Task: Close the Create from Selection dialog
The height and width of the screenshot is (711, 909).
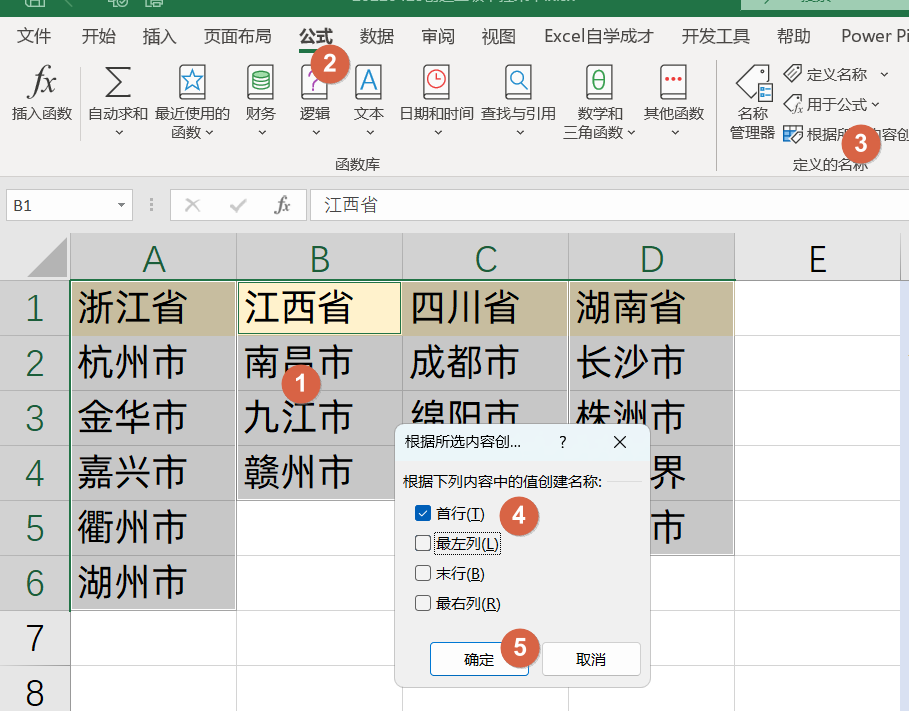Action: click(620, 442)
